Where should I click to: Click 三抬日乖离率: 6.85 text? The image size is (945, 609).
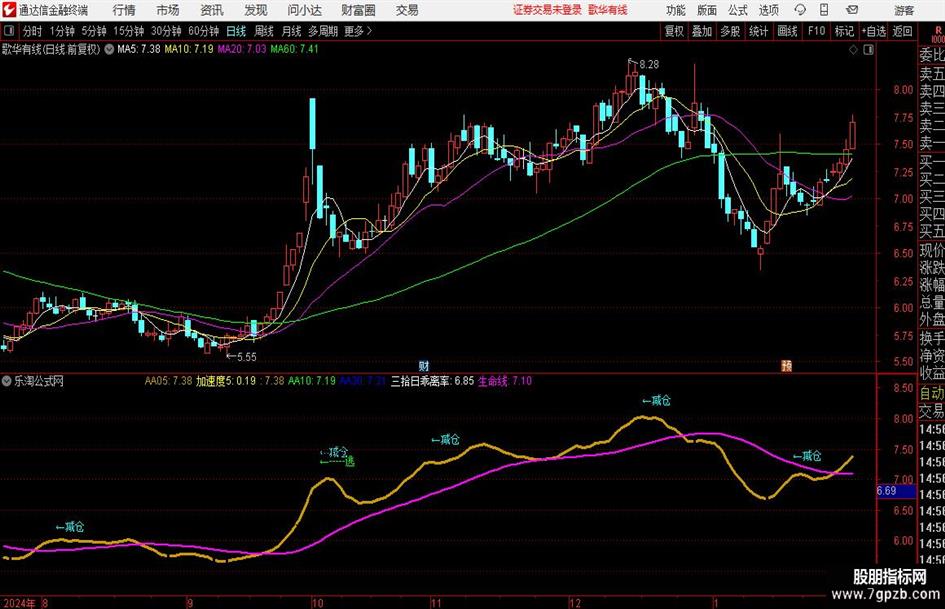[x=432, y=381]
